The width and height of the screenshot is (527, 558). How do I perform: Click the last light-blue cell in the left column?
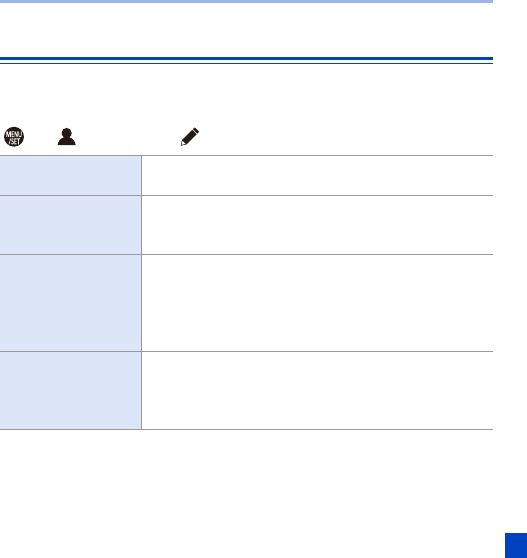pos(70,390)
